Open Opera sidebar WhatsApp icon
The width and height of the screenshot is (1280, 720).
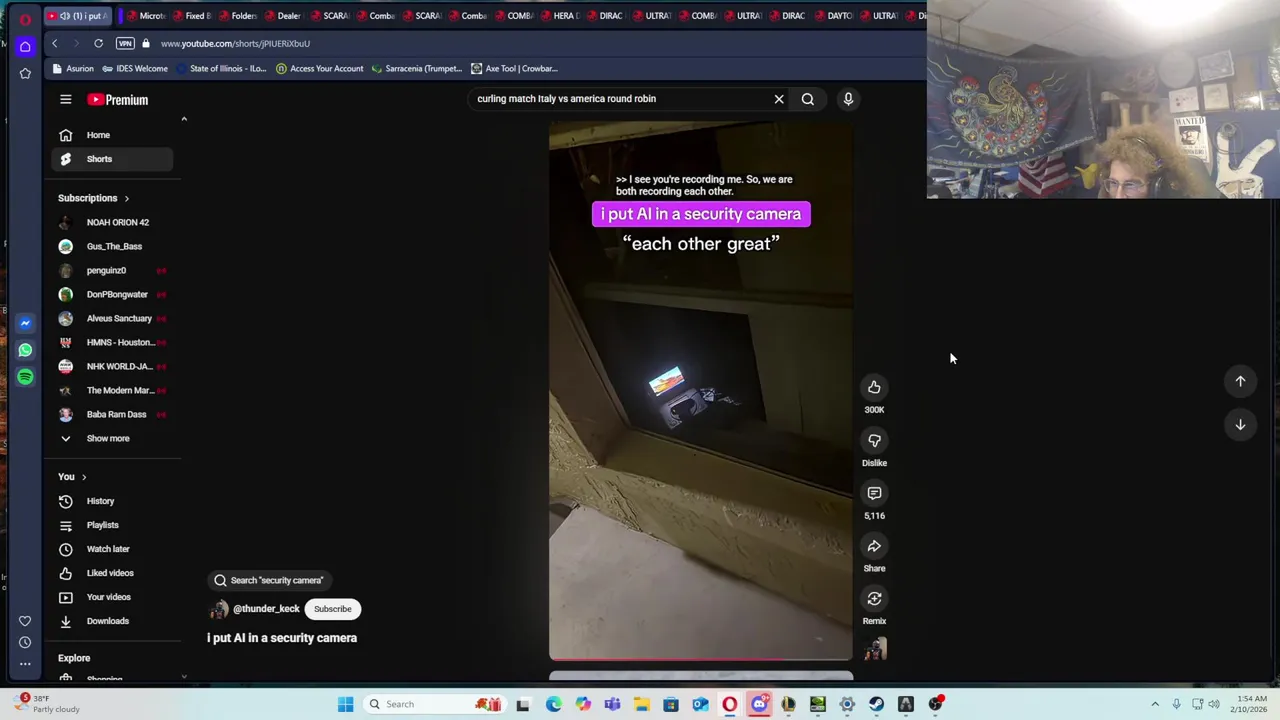pos(25,350)
